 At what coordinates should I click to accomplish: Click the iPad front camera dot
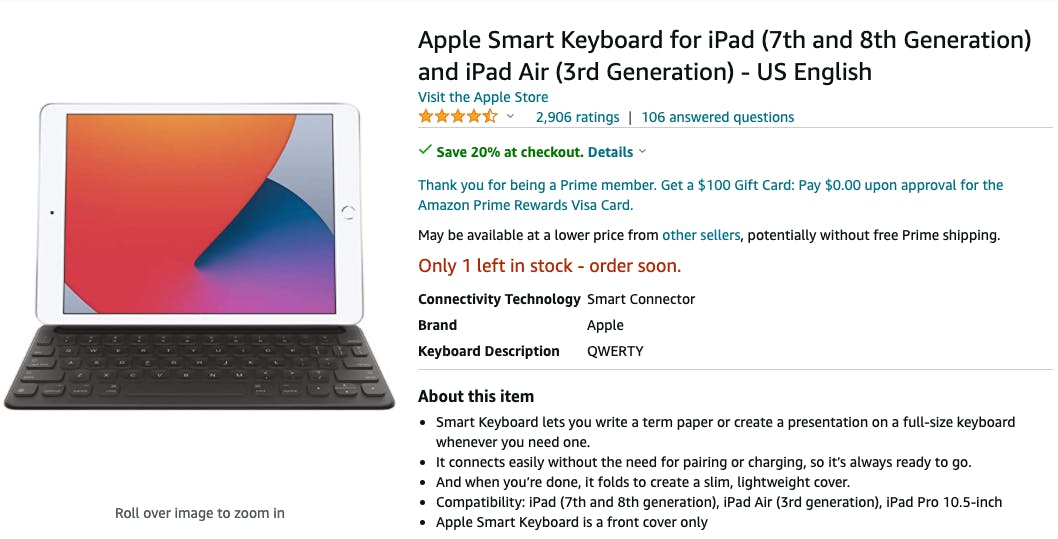pyautogui.click(x=51, y=212)
